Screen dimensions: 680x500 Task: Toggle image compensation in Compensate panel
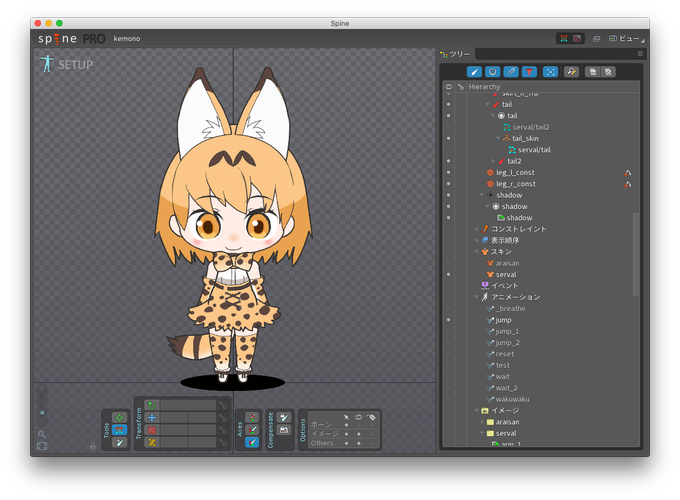click(284, 430)
